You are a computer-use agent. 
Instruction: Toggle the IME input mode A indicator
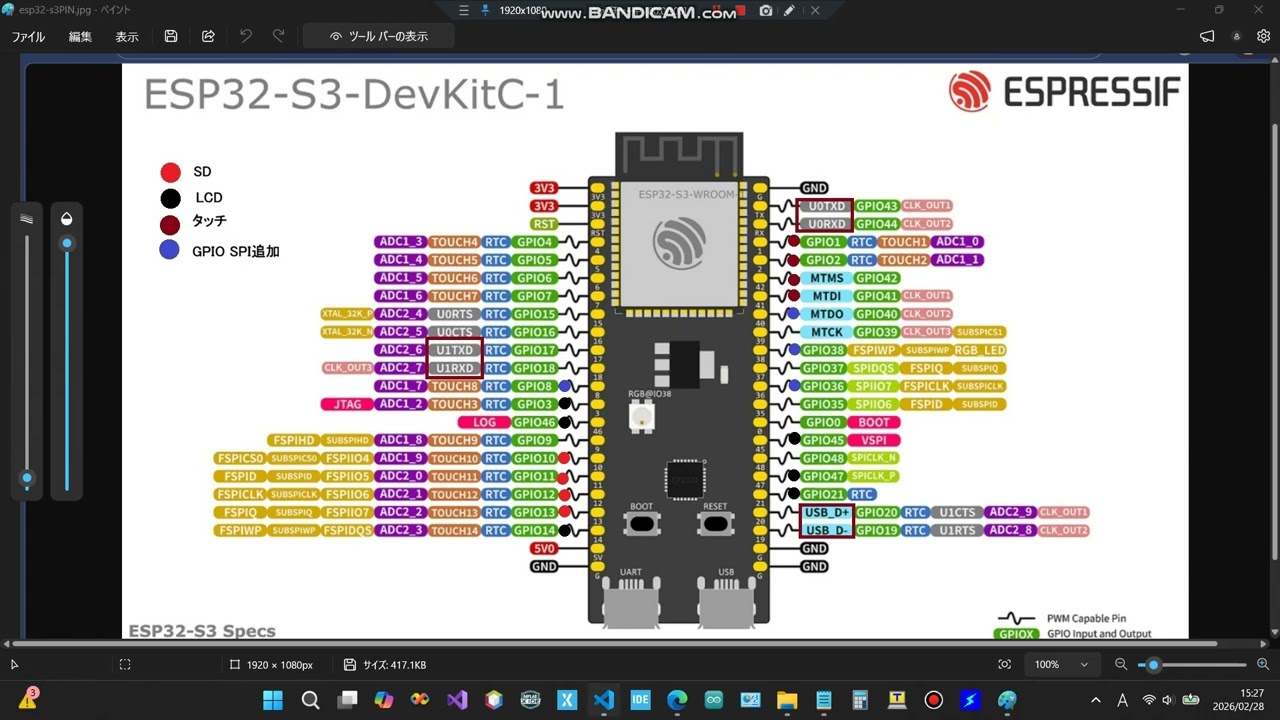pyautogui.click(x=1123, y=700)
